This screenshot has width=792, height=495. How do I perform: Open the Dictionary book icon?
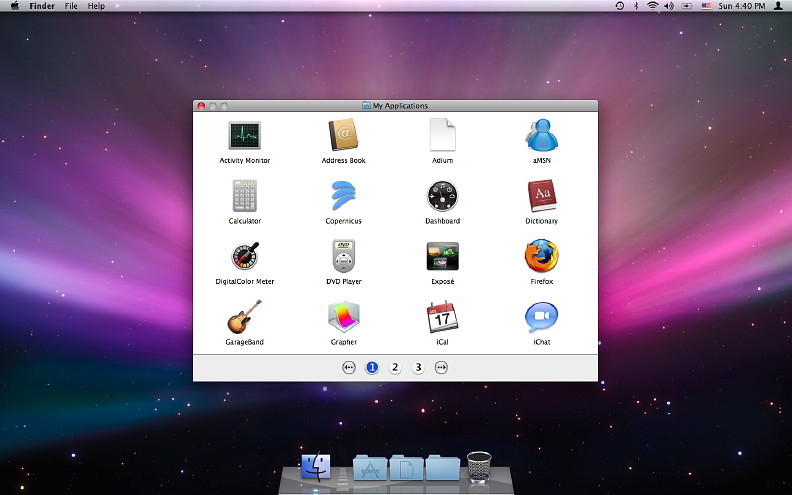[541, 195]
